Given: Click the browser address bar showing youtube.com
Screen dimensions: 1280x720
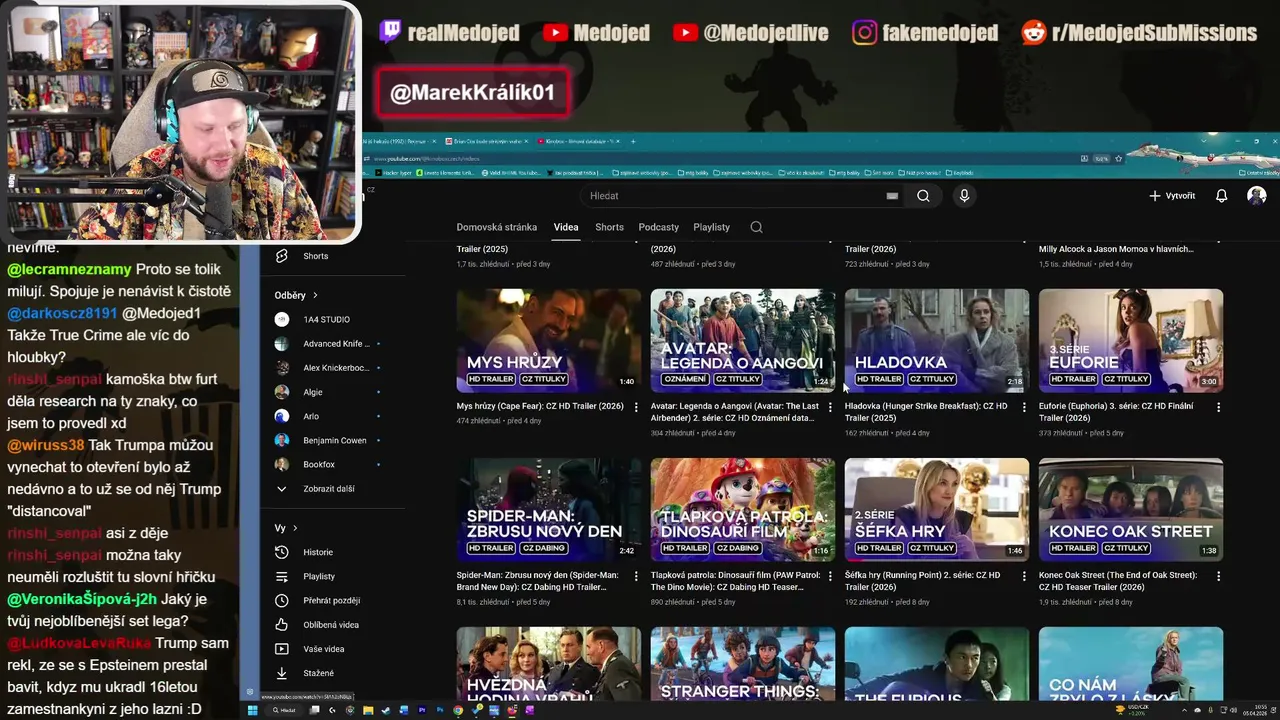Looking at the screenshot, I should [720, 158].
